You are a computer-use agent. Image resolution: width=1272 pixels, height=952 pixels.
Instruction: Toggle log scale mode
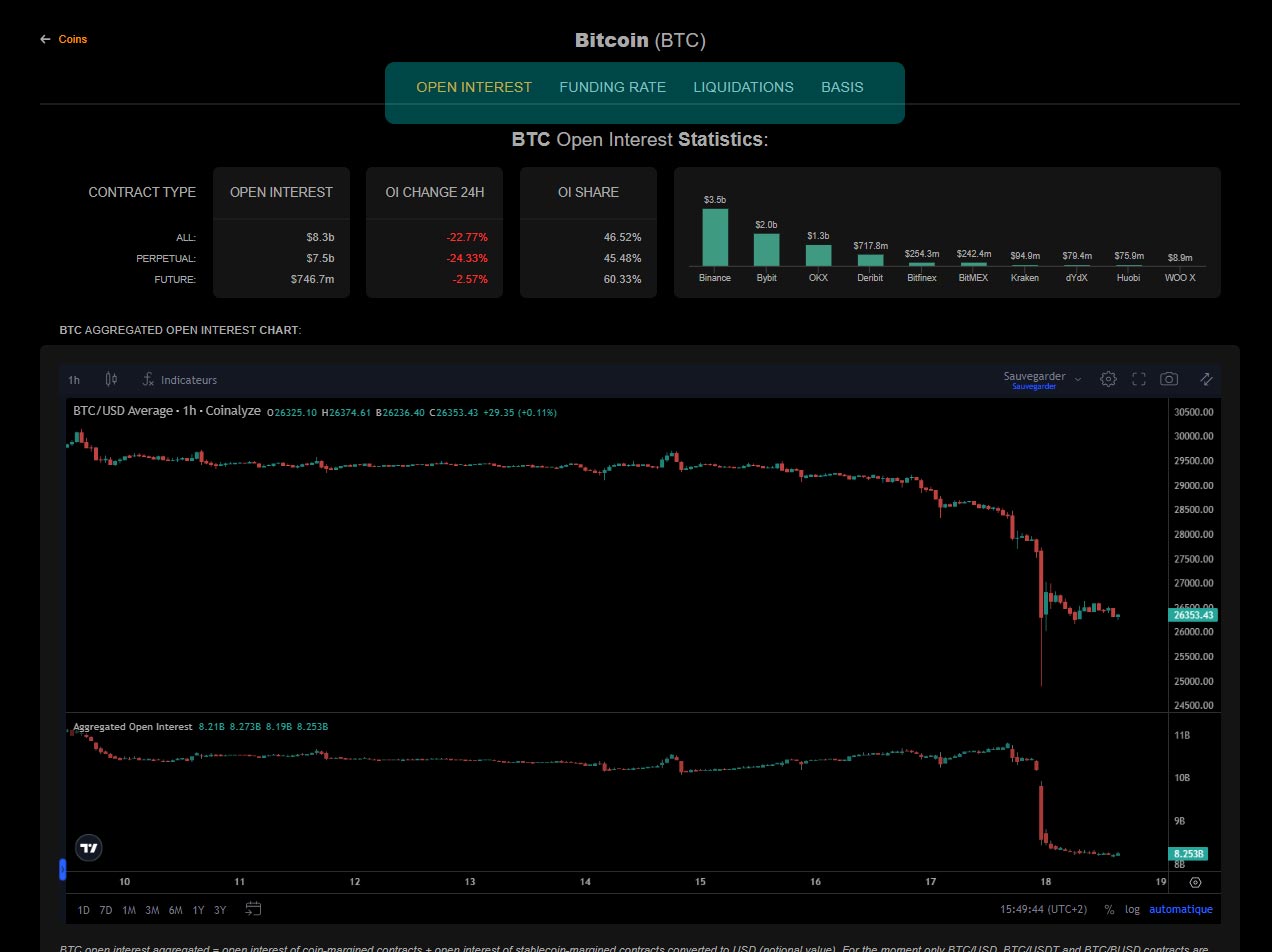(1132, 910)
